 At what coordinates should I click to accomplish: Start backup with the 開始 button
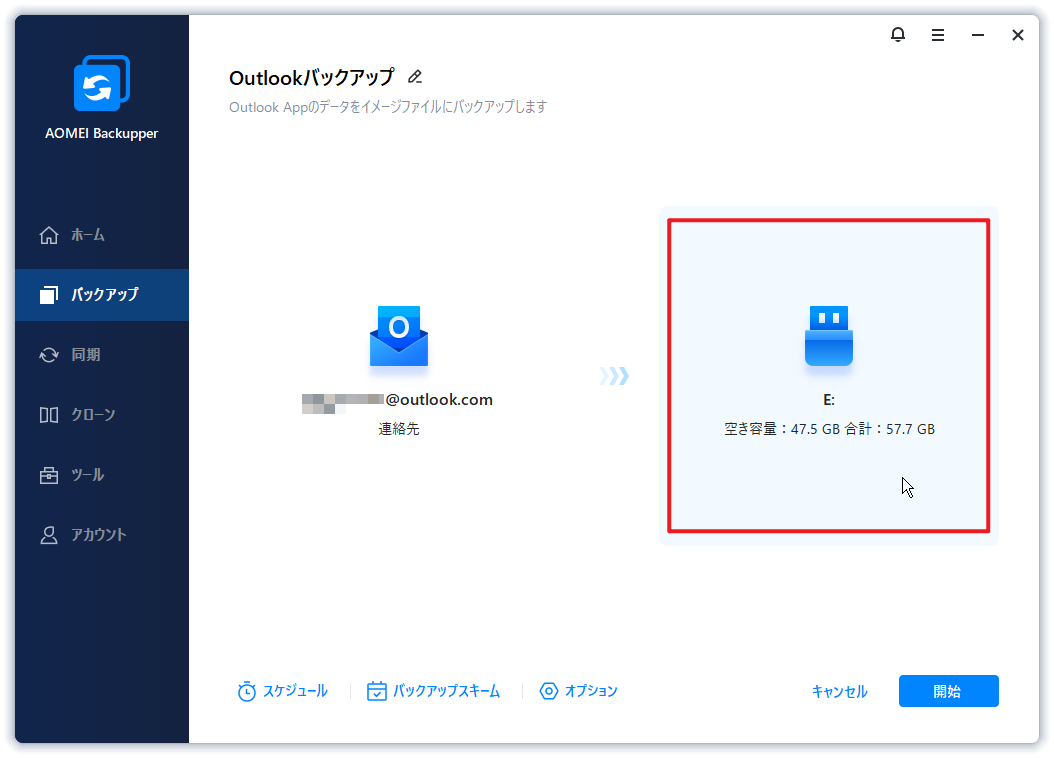point(948,691)
